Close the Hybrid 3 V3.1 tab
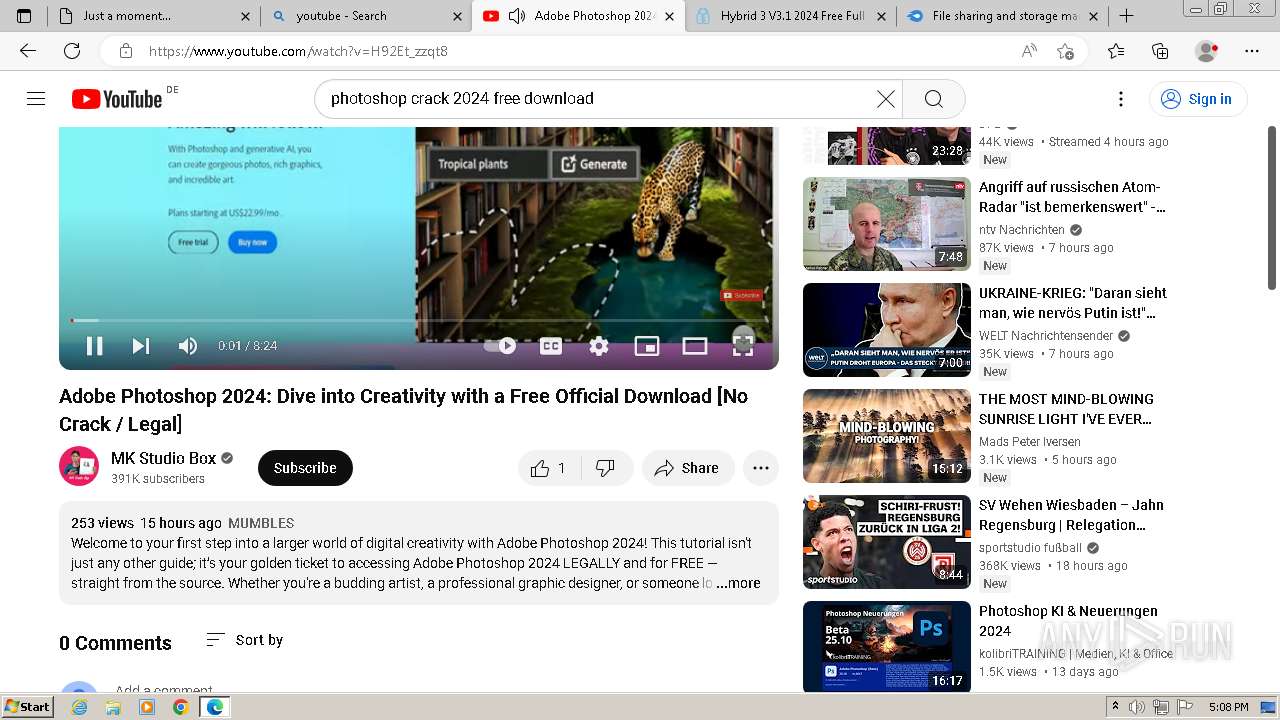This screenshot has height=720, width=1280. point(881,16)
